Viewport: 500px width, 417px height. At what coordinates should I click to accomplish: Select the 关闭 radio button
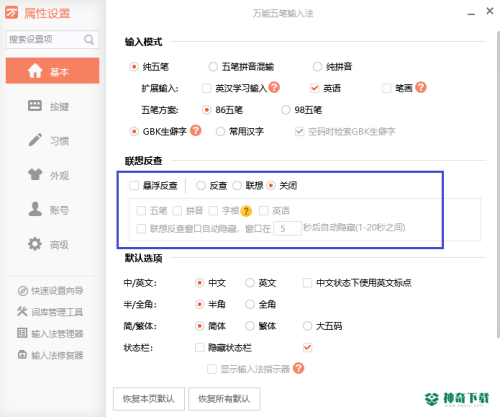click(271, 185)
